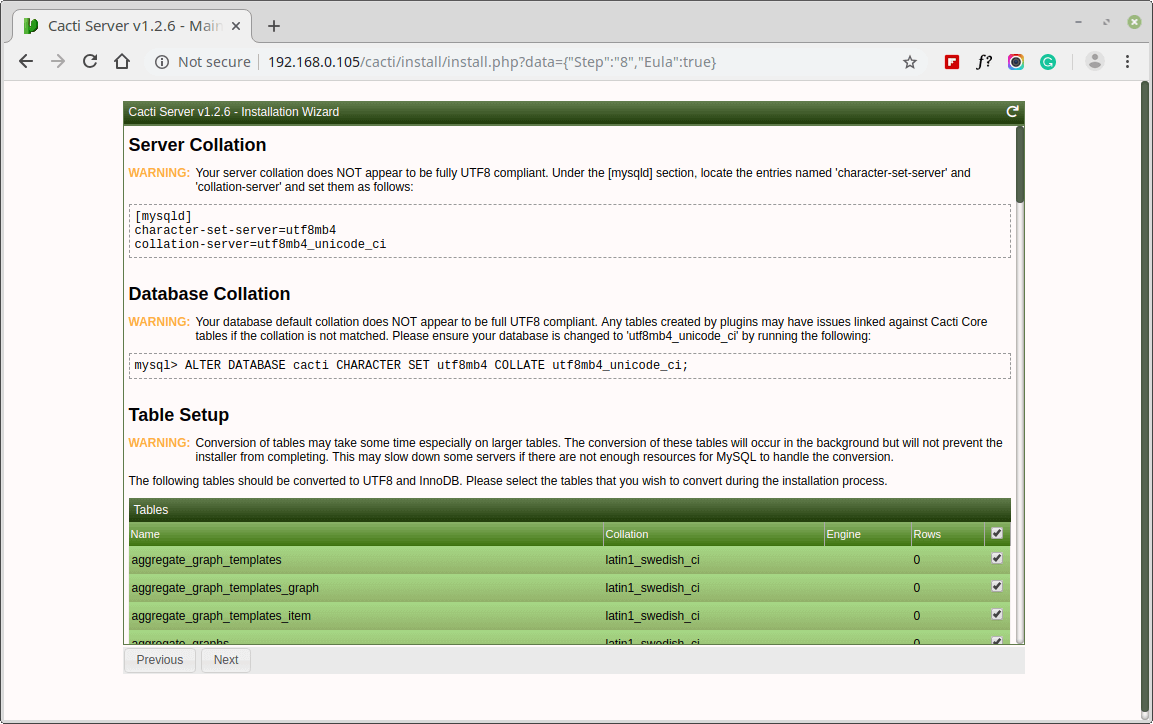Toggle the select-all tables checkbox in header
The width and height of the screenshot is (1153, 724).
[996, 534]
